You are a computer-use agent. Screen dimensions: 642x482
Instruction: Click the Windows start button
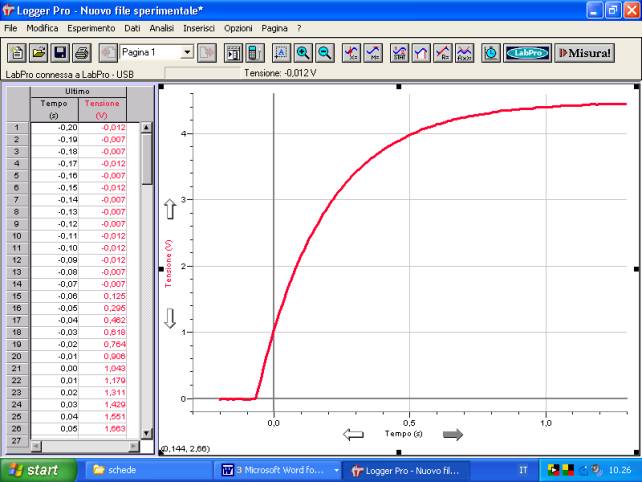point(34,470)
